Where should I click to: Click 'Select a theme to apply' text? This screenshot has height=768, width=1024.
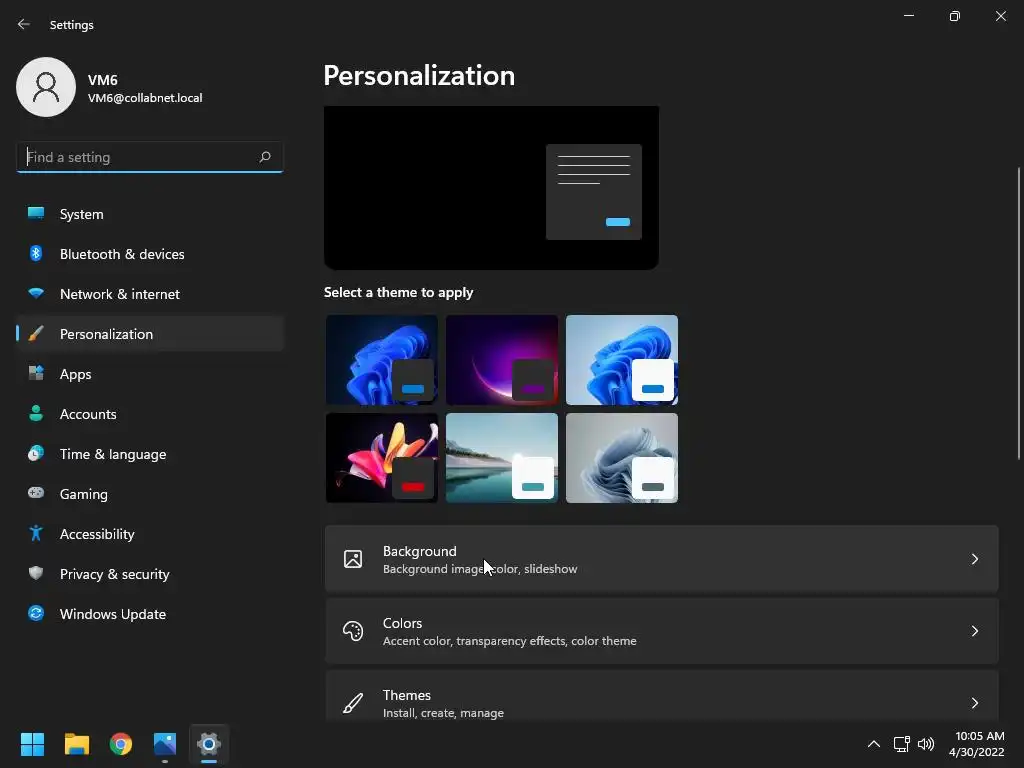point(398,293)
